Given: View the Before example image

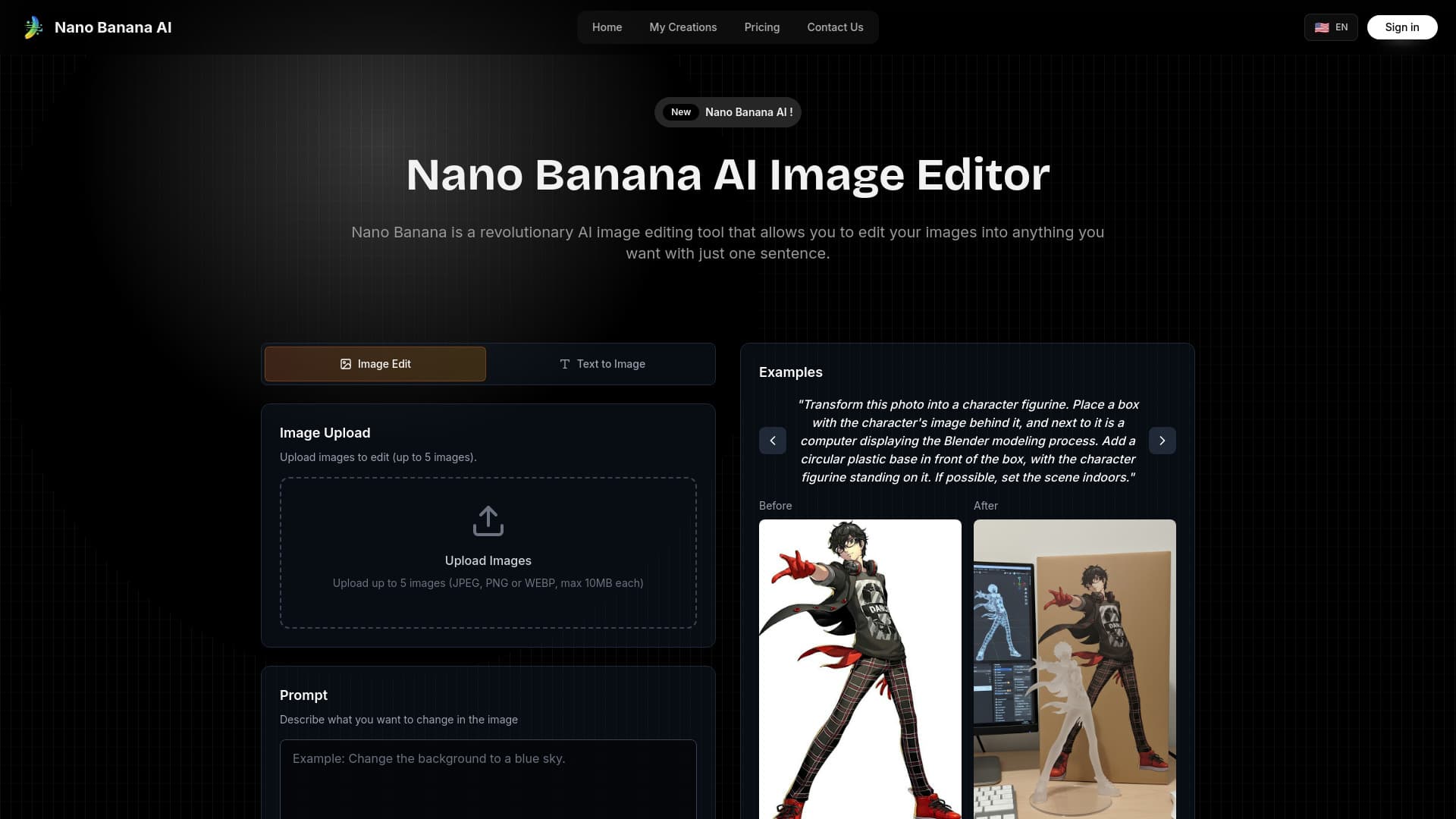Looking at the screenshot, I should pos(860,667).
